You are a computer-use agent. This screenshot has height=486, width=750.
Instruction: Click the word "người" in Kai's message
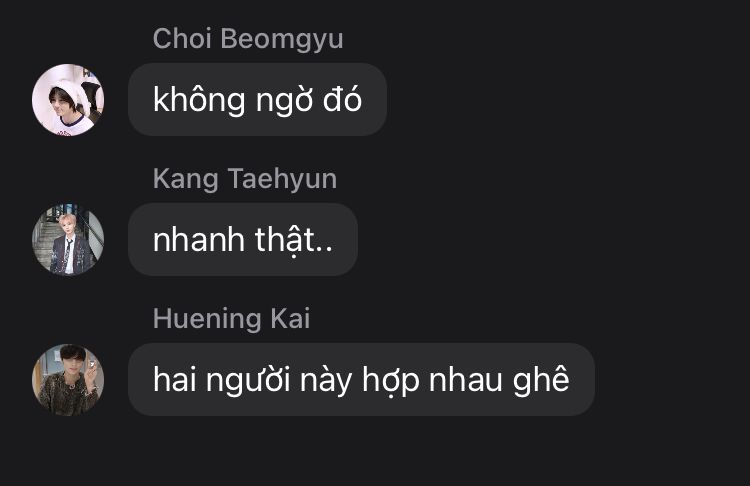[x=248, y=381]
